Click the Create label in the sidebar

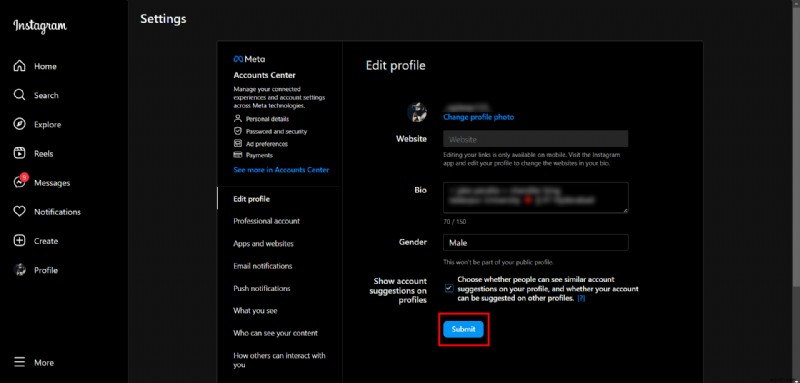pos(46,241)
